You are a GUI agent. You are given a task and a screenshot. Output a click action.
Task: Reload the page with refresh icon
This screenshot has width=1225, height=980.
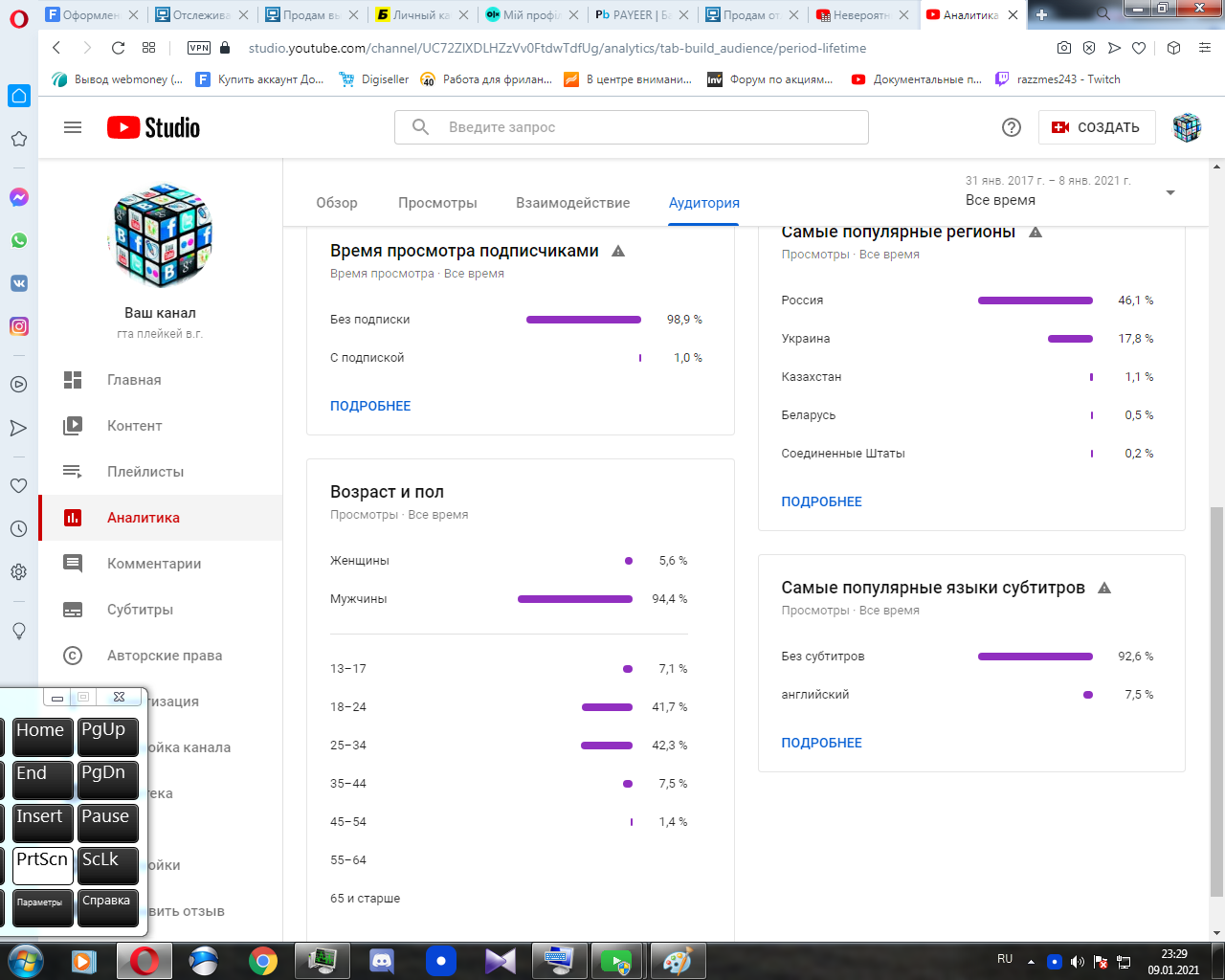point(118,48)
